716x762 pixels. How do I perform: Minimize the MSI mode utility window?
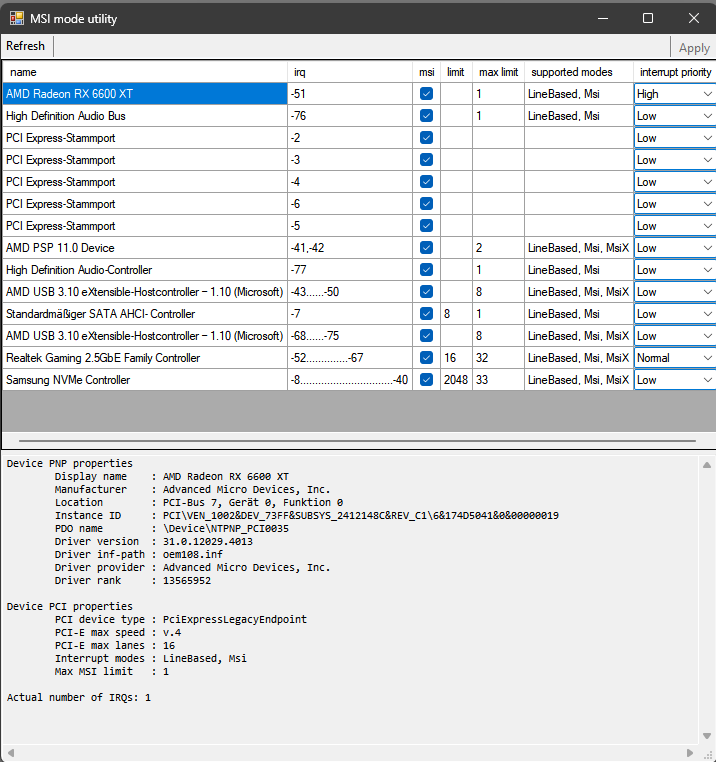[603, 18]
